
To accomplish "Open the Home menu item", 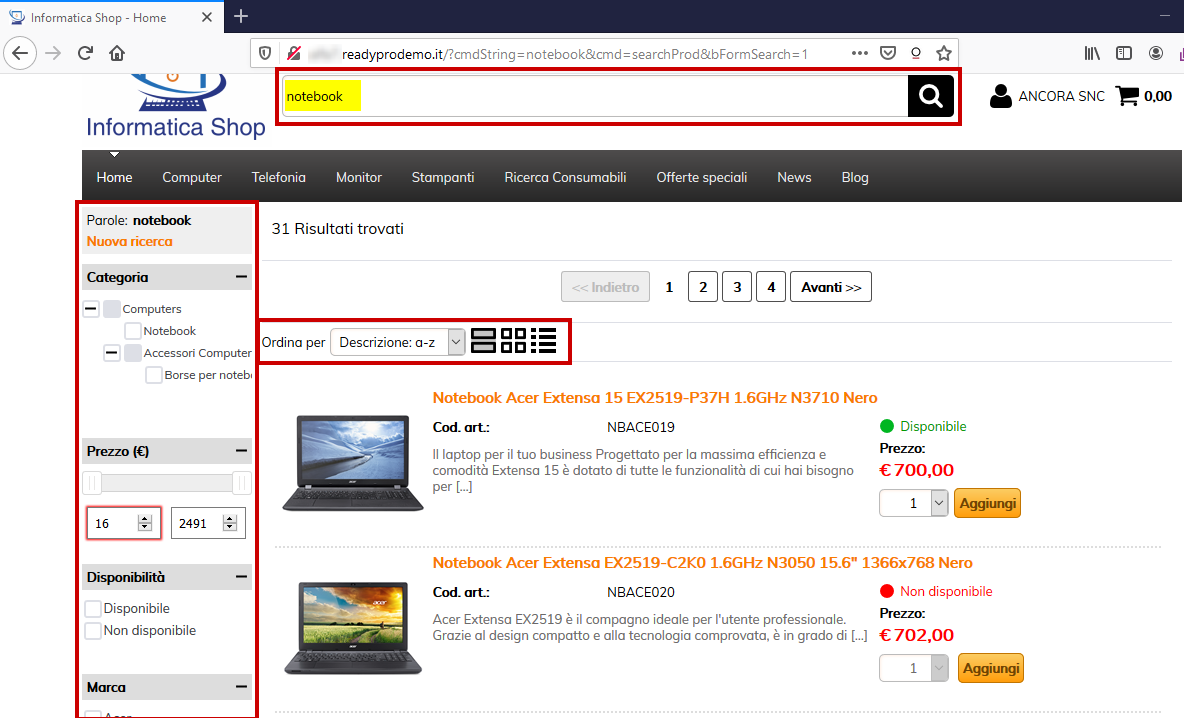I will [114, 177].
